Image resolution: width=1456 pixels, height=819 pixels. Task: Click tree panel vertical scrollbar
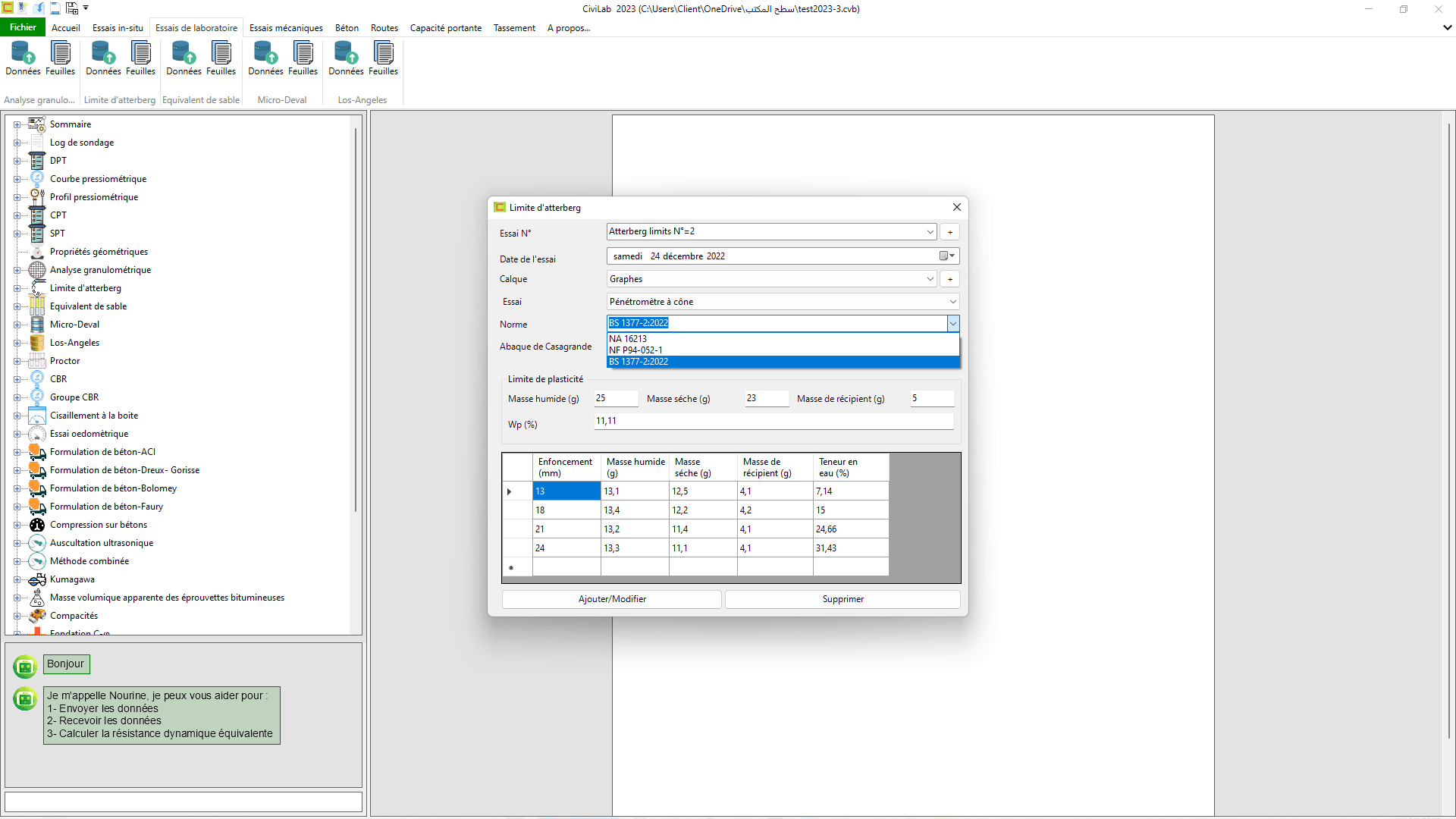(356, 318)
